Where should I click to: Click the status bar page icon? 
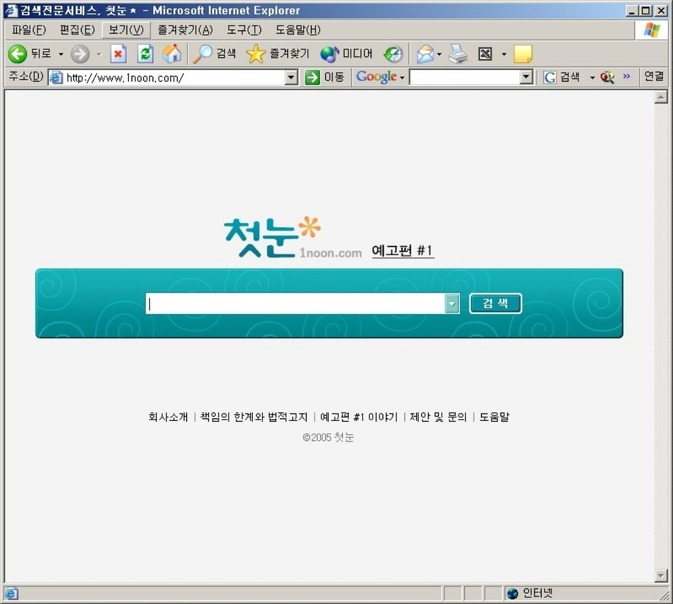(11, 594)
